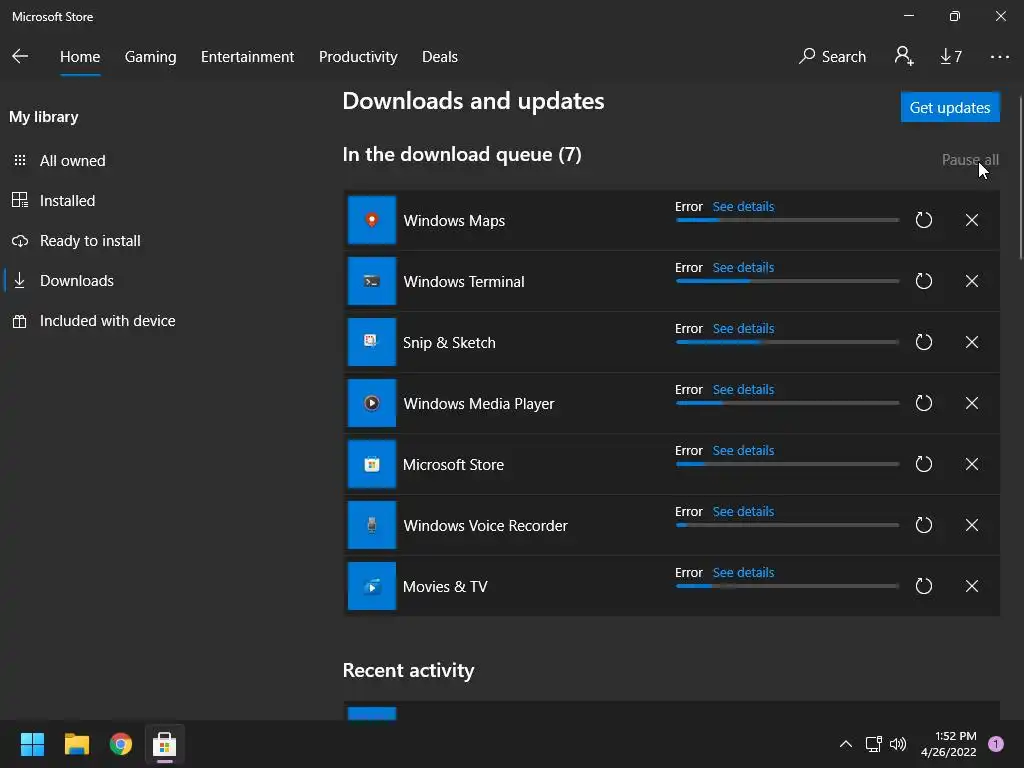Image resolution: width=1024 pixels, height=768 pixels.
Task: Switch to the Deals tab
Action: [440, 57]
